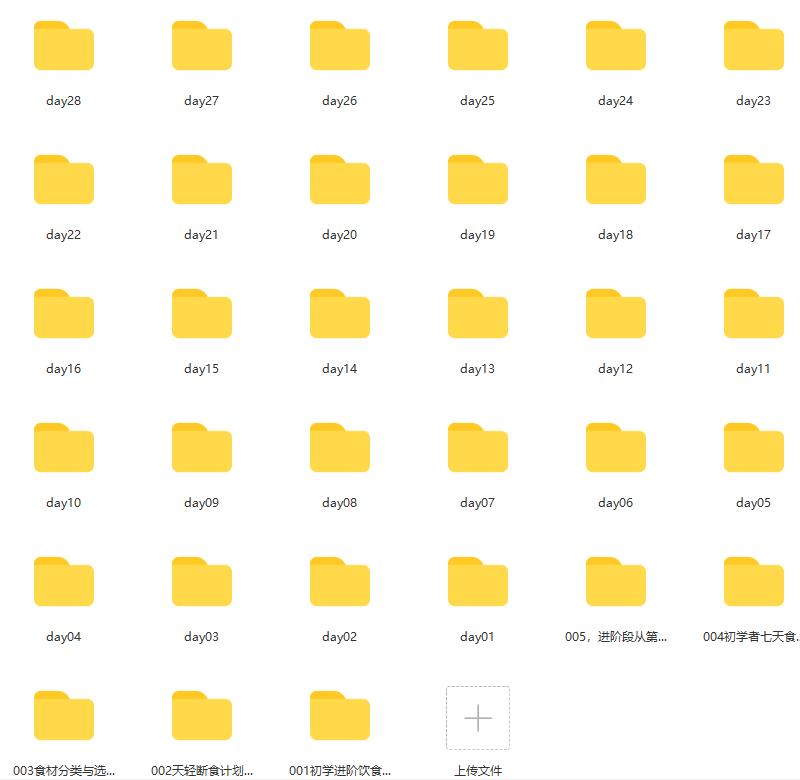800x780 pixels.
Task: Open the 002天轻断食计划 folder
Action: [x=202, y=716]
